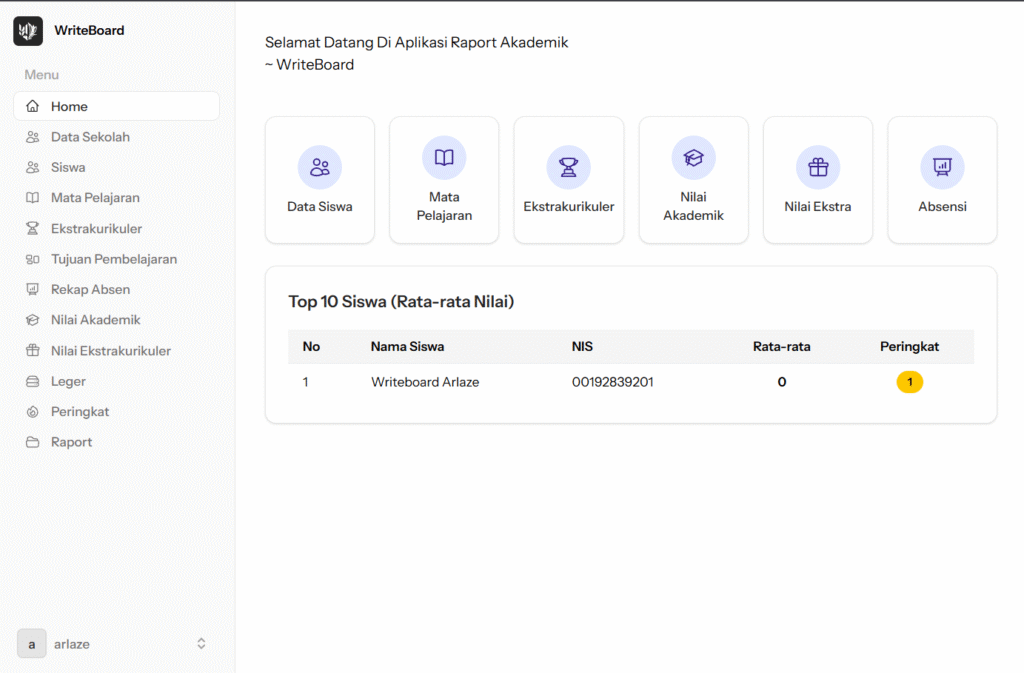The width and height of the screenshot is (1024, 673).
Task: Click the yellow rank 1 badge
Action: (x=909, y=382)
